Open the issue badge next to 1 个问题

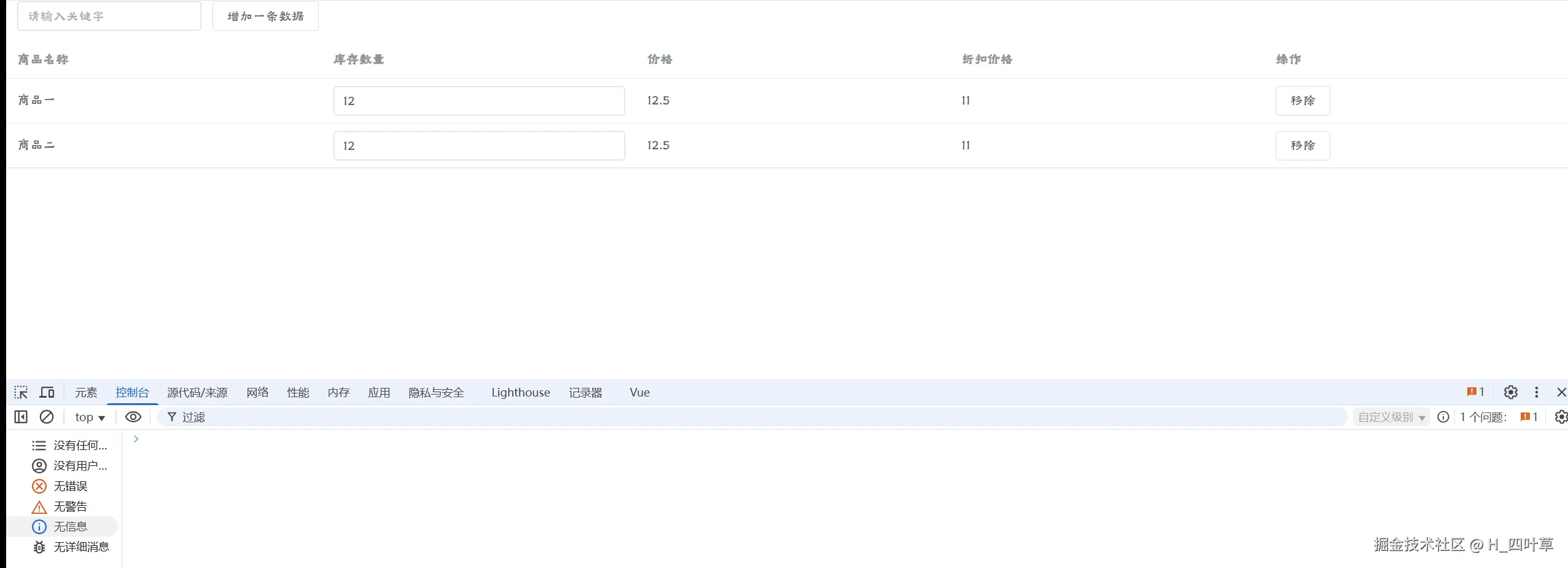click(x=1529, y=417)
